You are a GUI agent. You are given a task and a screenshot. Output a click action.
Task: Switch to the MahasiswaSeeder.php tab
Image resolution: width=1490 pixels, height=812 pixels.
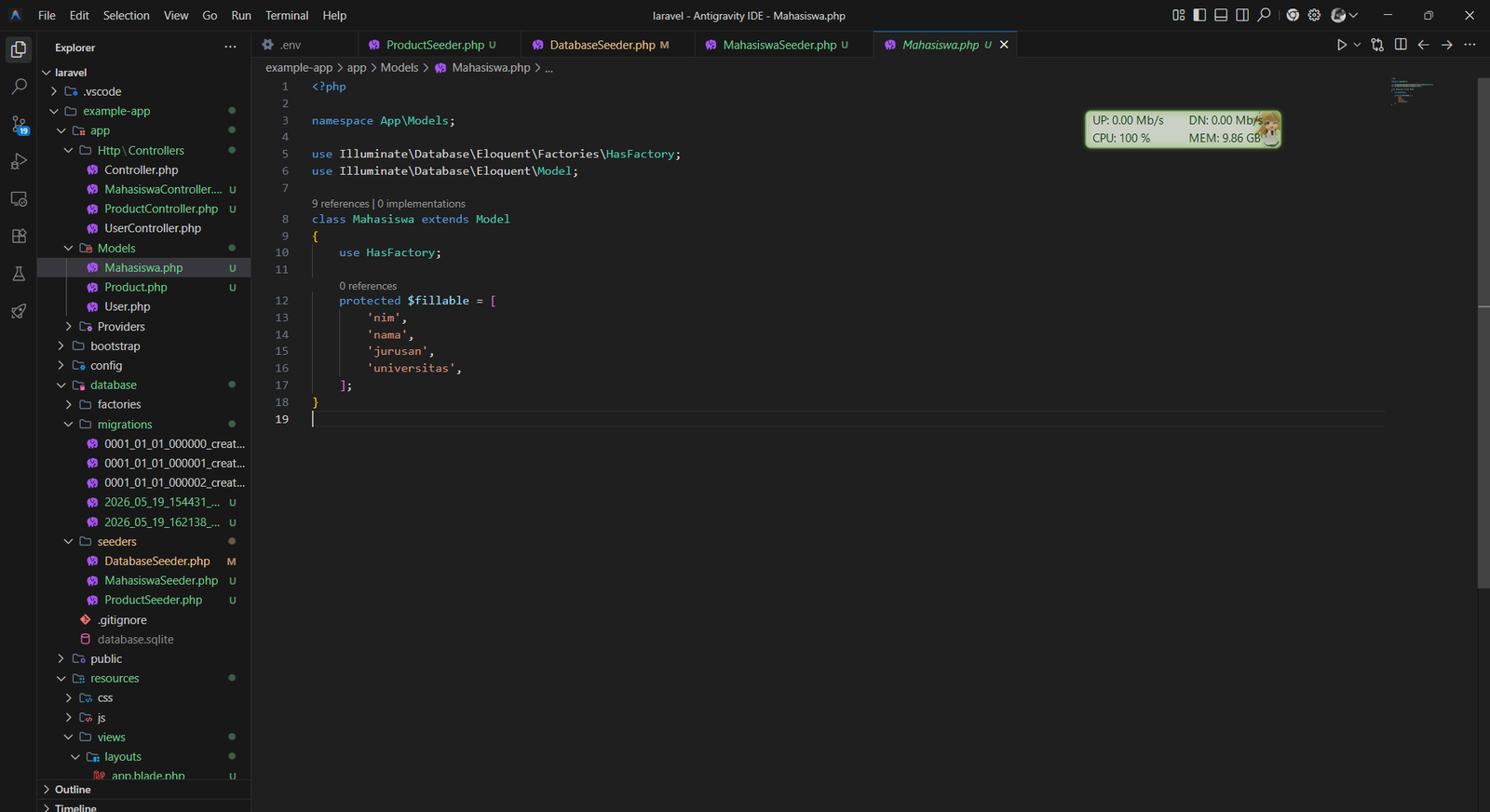point(784,45)
